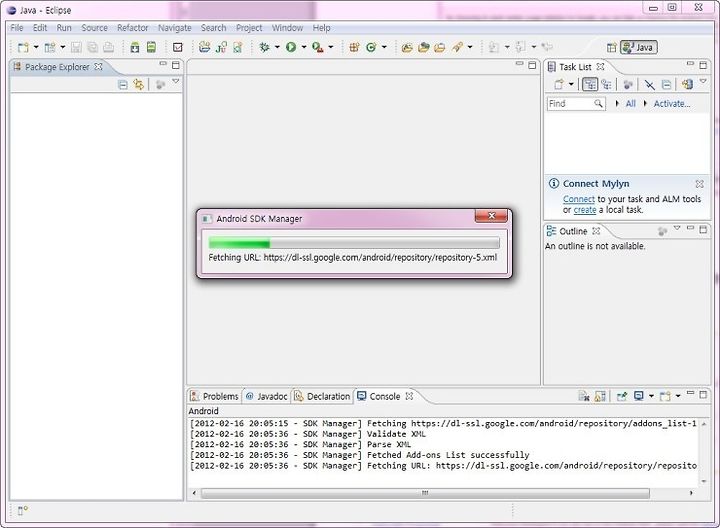Switch to the Problems tab

(x=214, y=396)
